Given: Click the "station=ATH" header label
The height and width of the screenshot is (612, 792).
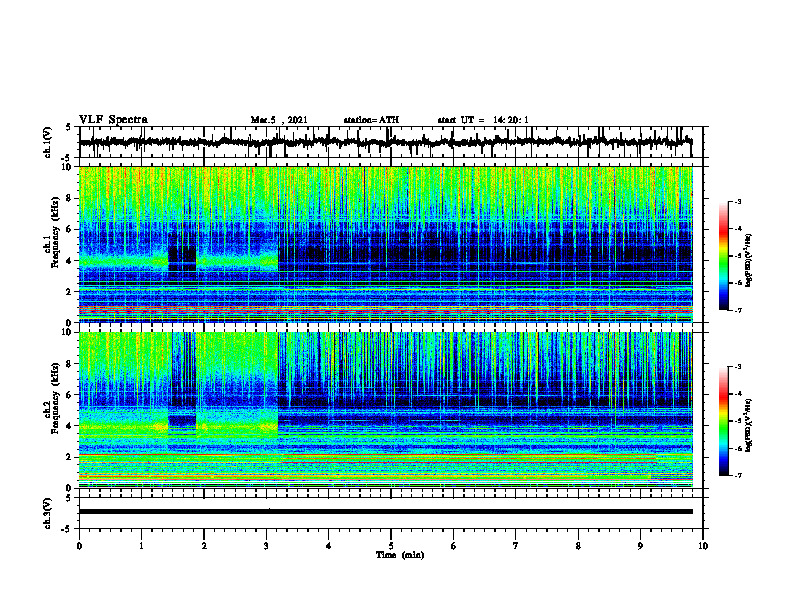Looking at the screenshot, I should tap(371, 120).
